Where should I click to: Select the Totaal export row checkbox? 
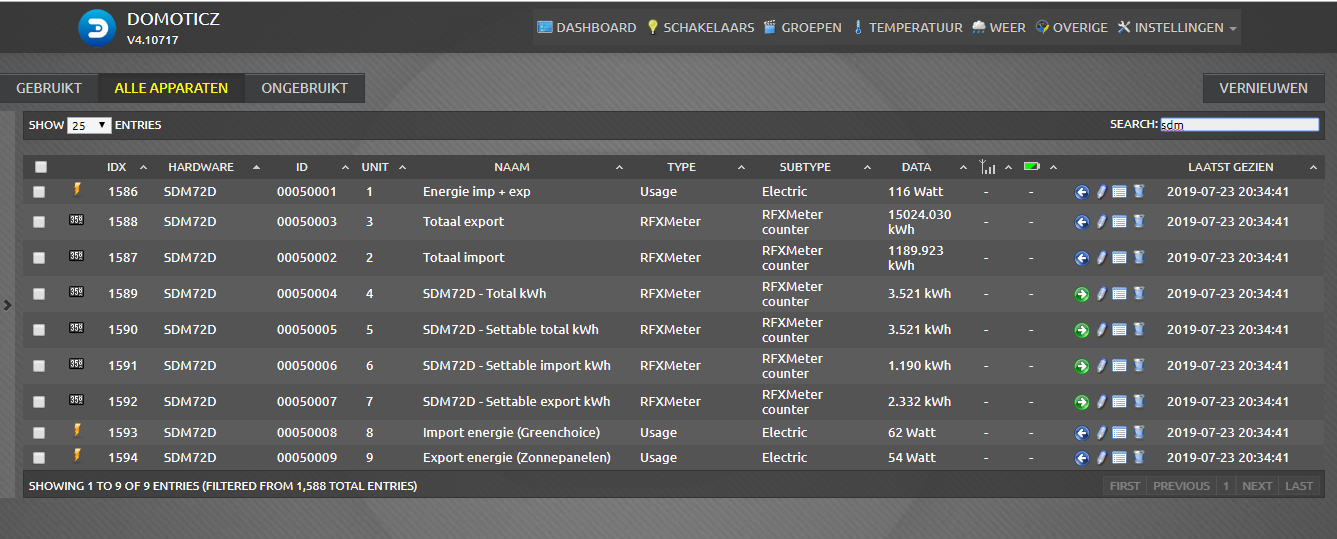pyautogui.click(x=39, y=222)
